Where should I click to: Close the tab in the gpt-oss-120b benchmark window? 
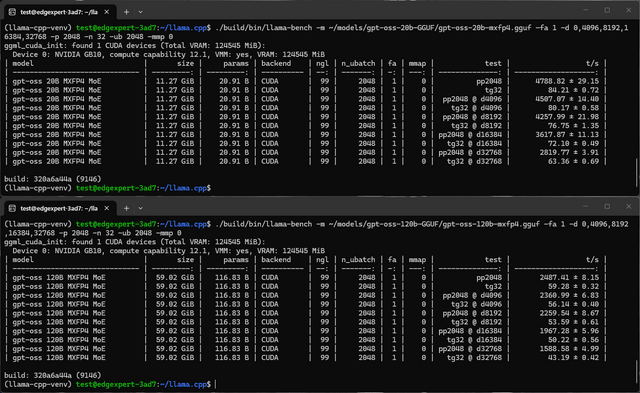click(107, 208)
